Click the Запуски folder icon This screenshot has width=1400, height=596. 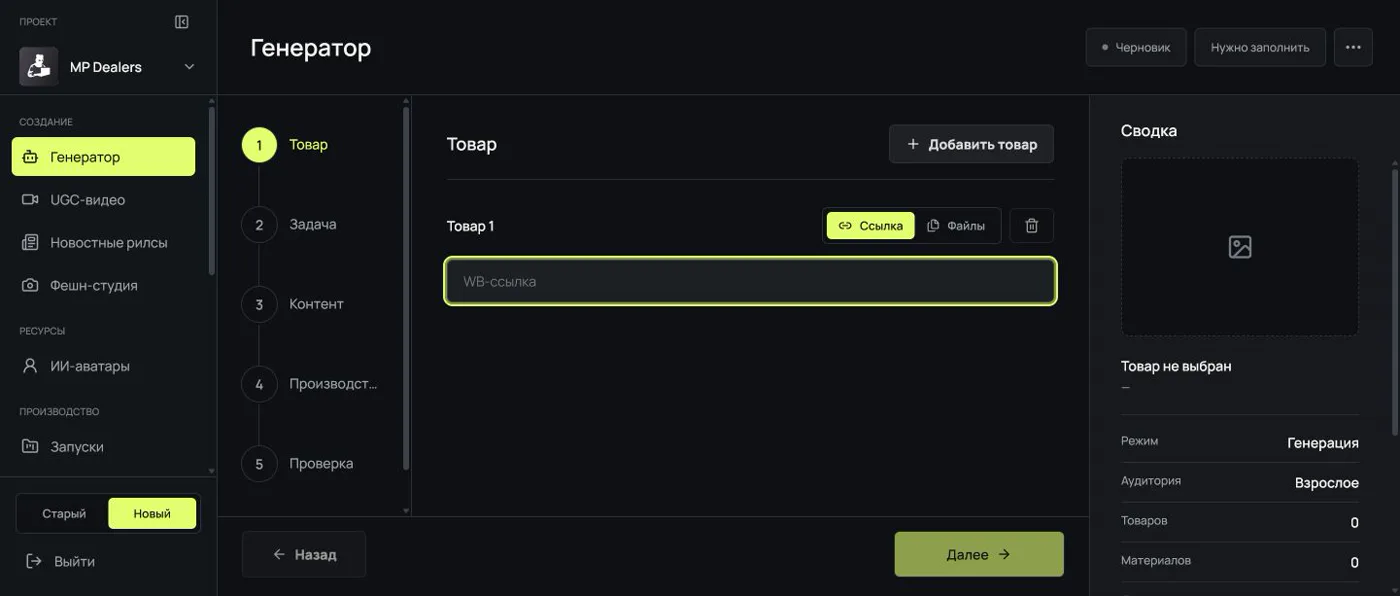30,447
